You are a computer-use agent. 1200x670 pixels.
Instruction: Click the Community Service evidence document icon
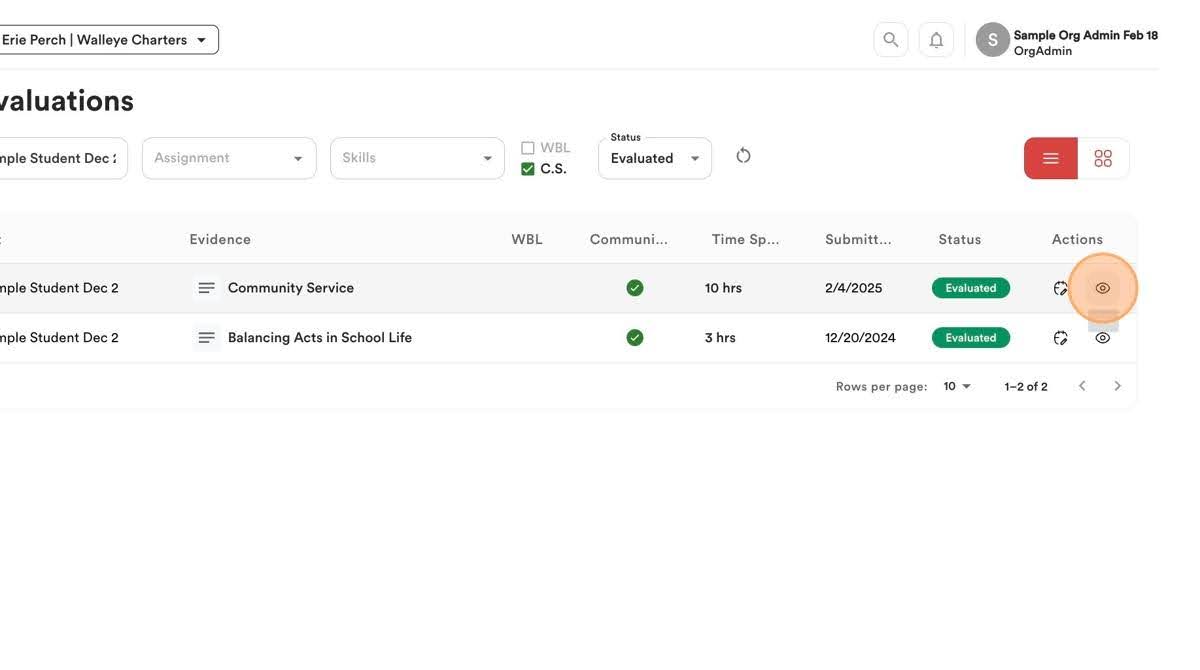206,288
